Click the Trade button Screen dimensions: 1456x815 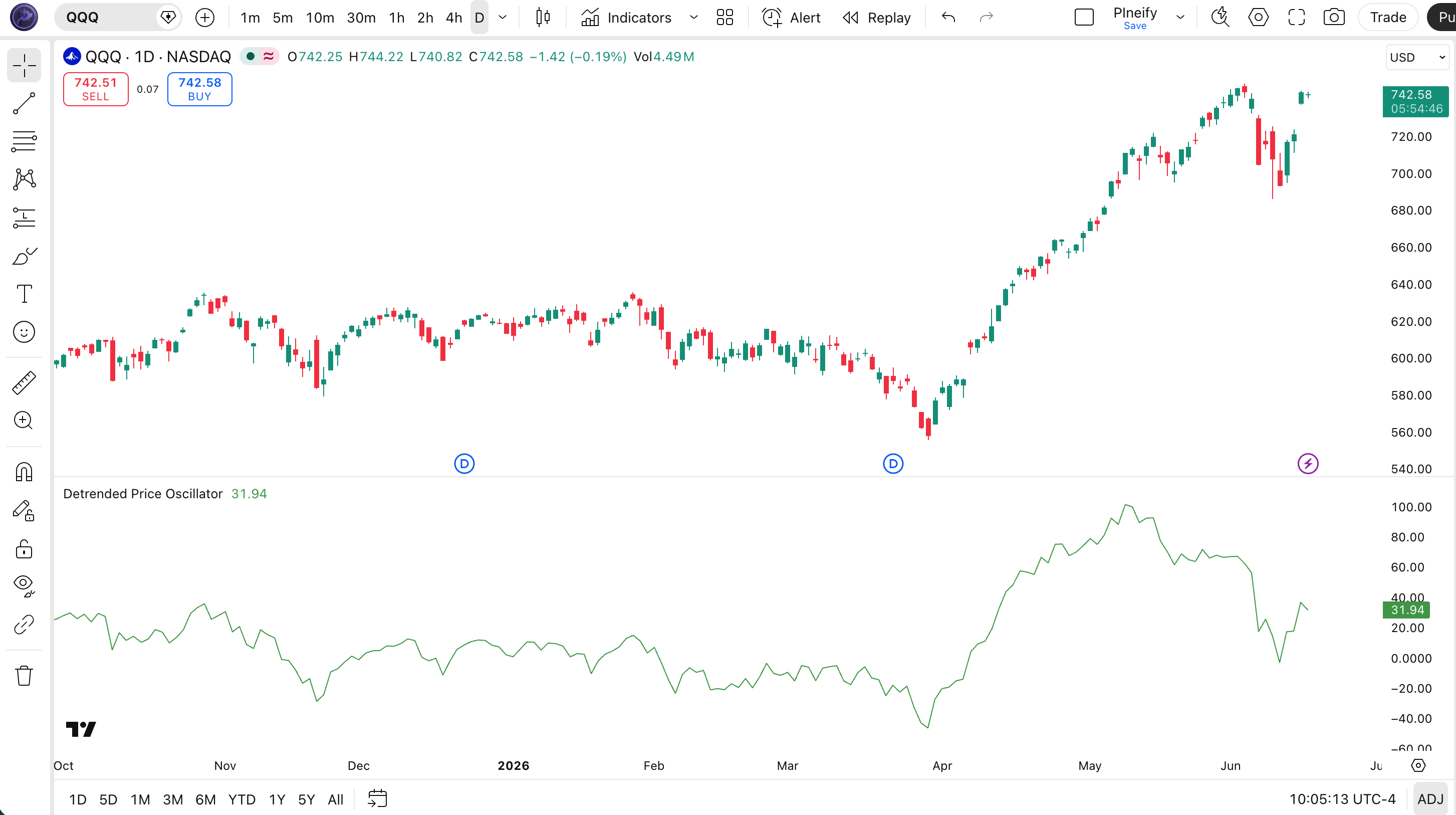pos(1388,18)
